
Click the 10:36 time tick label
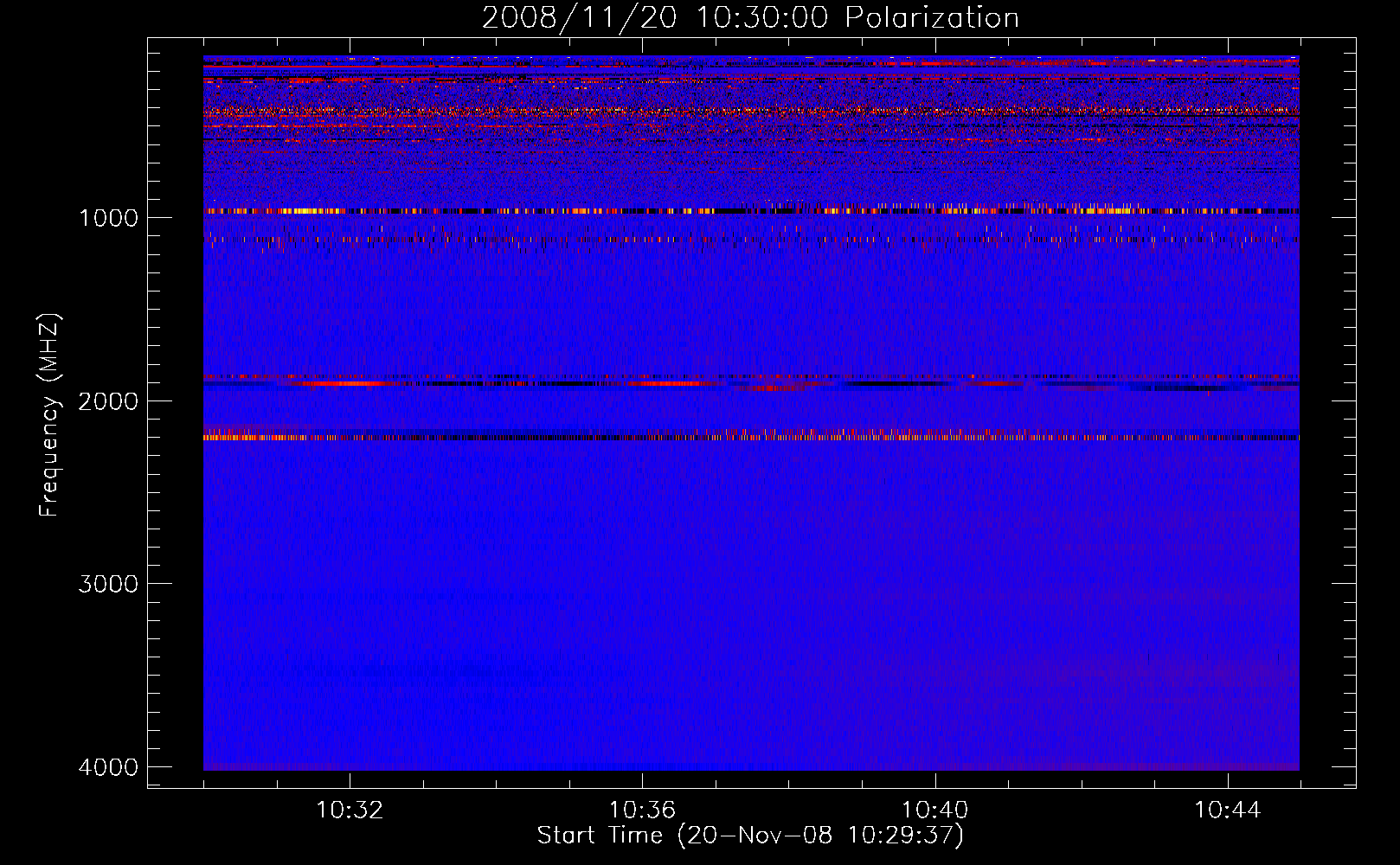[642, 811]
